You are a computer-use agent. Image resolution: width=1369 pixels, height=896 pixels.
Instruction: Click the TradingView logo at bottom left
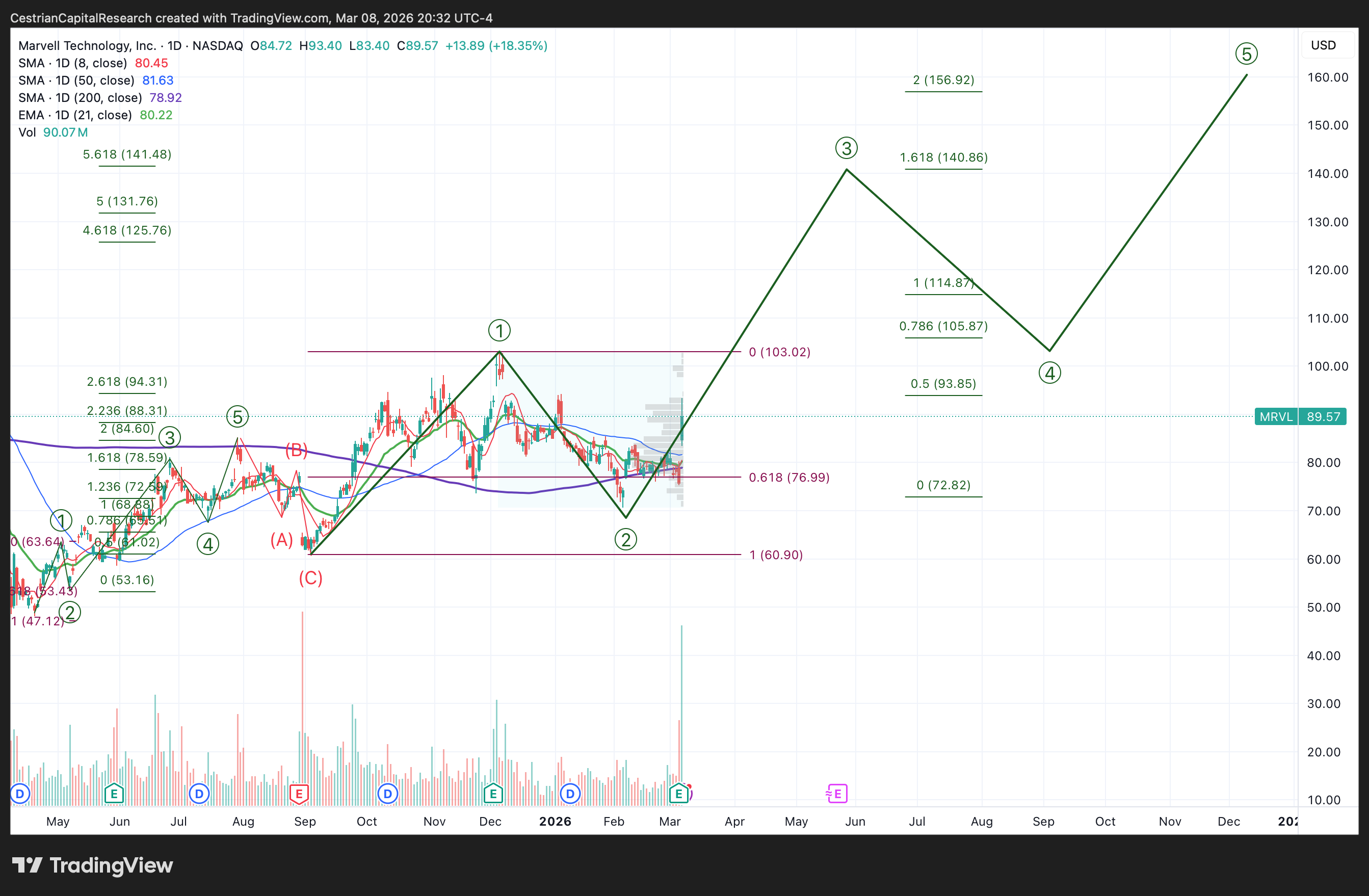(92, 865)
